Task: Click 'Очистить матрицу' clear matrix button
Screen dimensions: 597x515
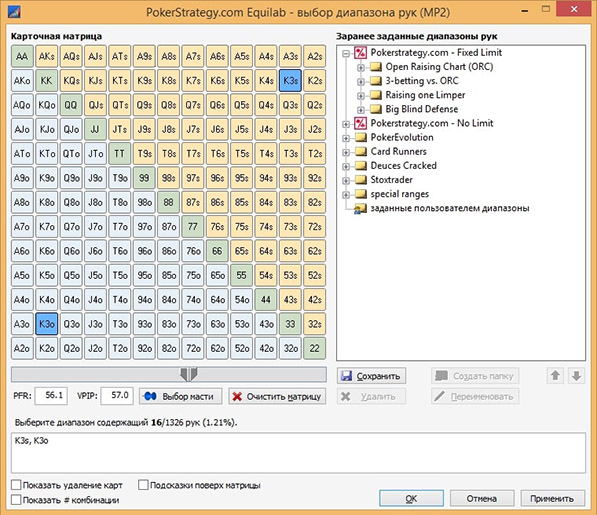Action: 277,397
